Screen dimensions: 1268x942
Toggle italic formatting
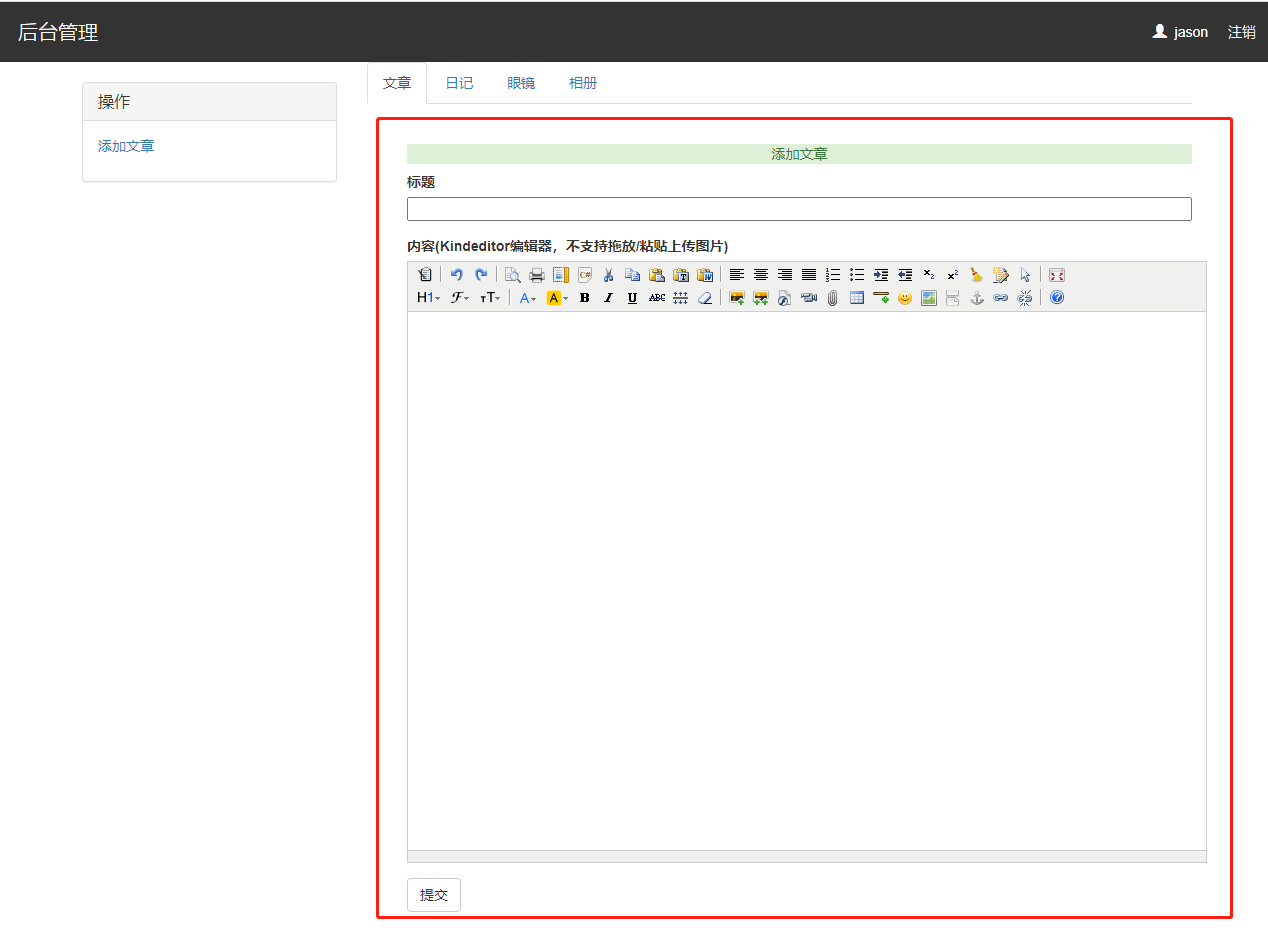(609, 298)
